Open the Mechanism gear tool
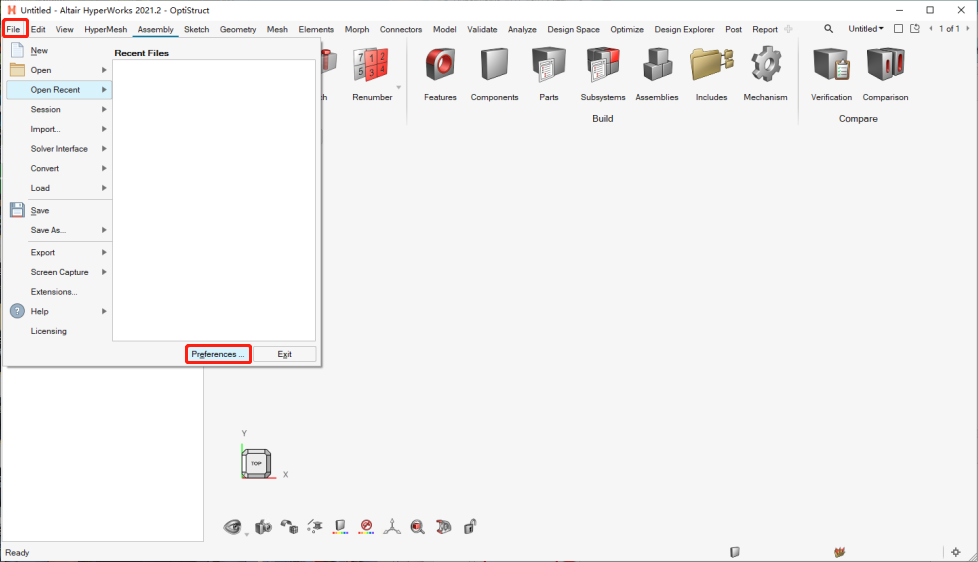Image resolution: width=978 pixels, height=562 pixels. (765, 74)
